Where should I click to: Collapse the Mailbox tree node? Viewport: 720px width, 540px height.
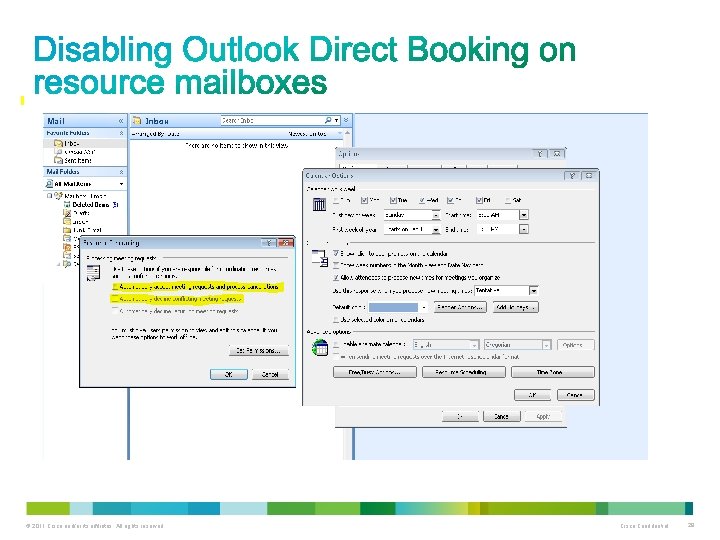coord(49,196)
